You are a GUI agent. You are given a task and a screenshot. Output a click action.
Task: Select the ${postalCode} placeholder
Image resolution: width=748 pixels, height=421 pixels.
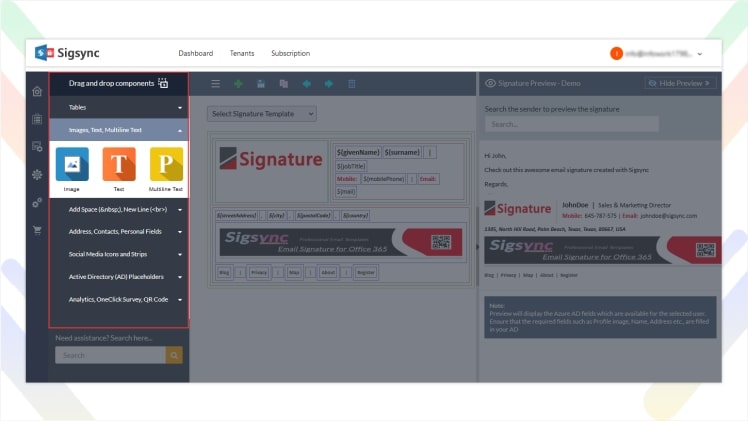point(313,216)
